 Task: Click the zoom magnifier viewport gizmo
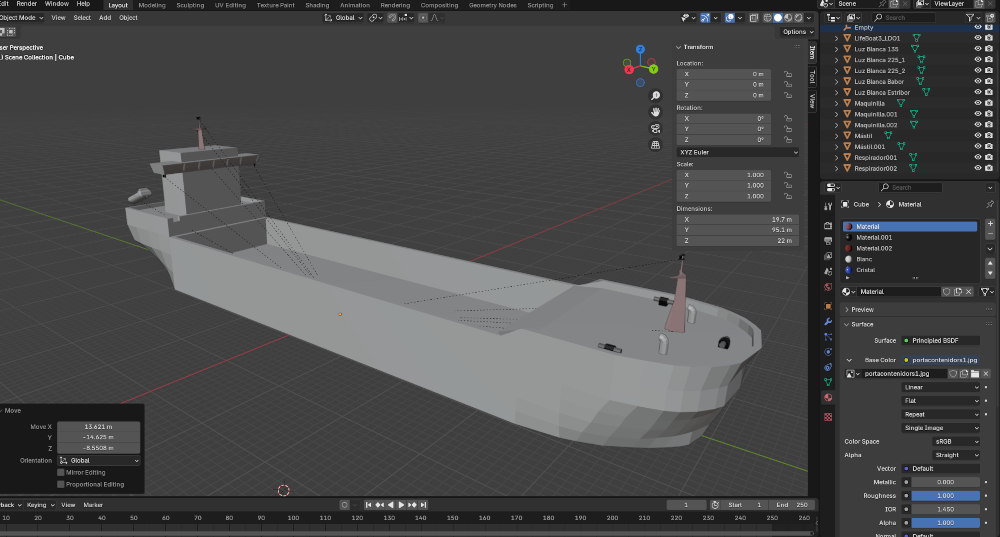click(655, 96)
